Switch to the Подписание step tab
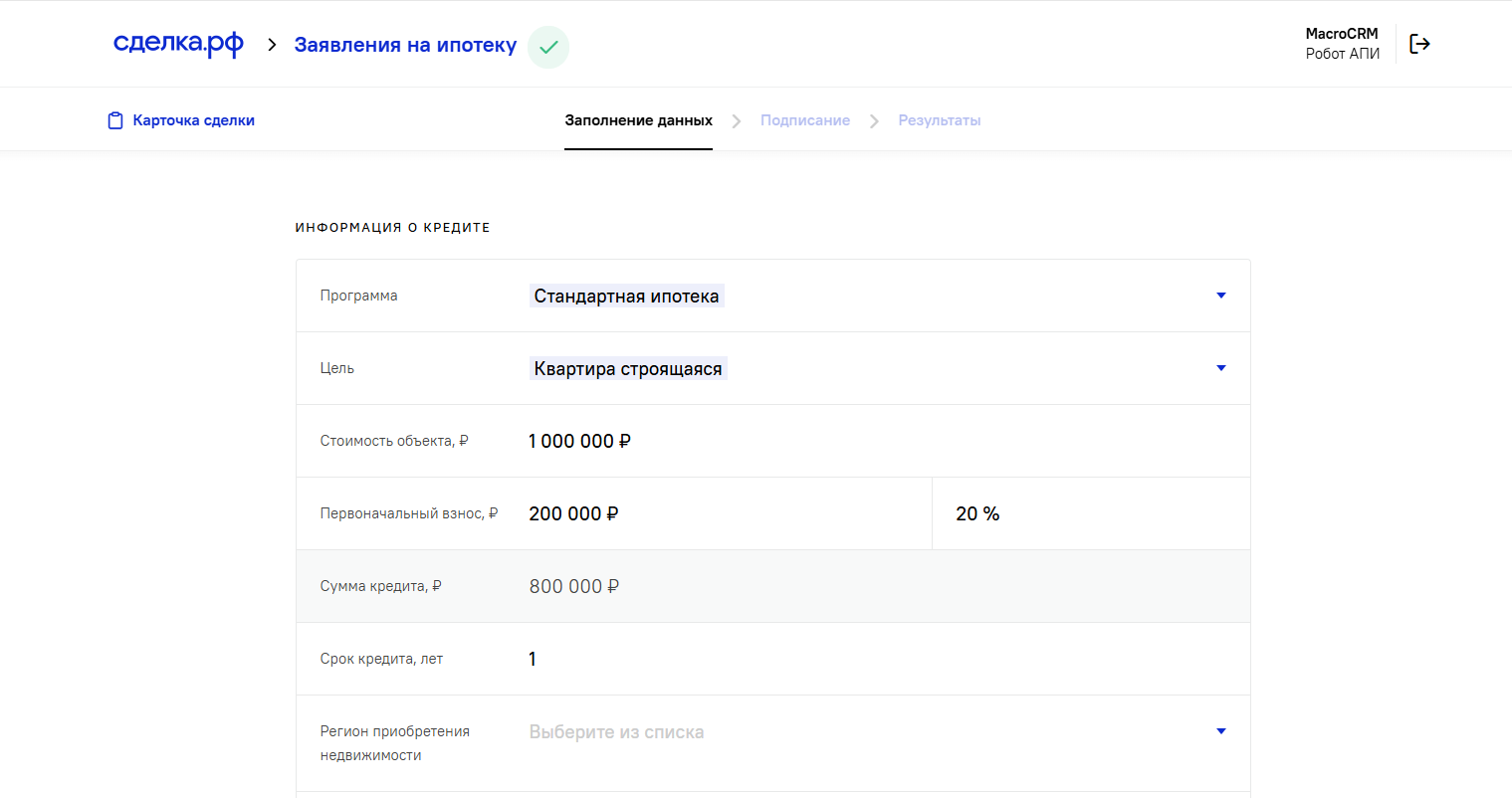This screenshot has height=798, width=1512. pos(805,120)
